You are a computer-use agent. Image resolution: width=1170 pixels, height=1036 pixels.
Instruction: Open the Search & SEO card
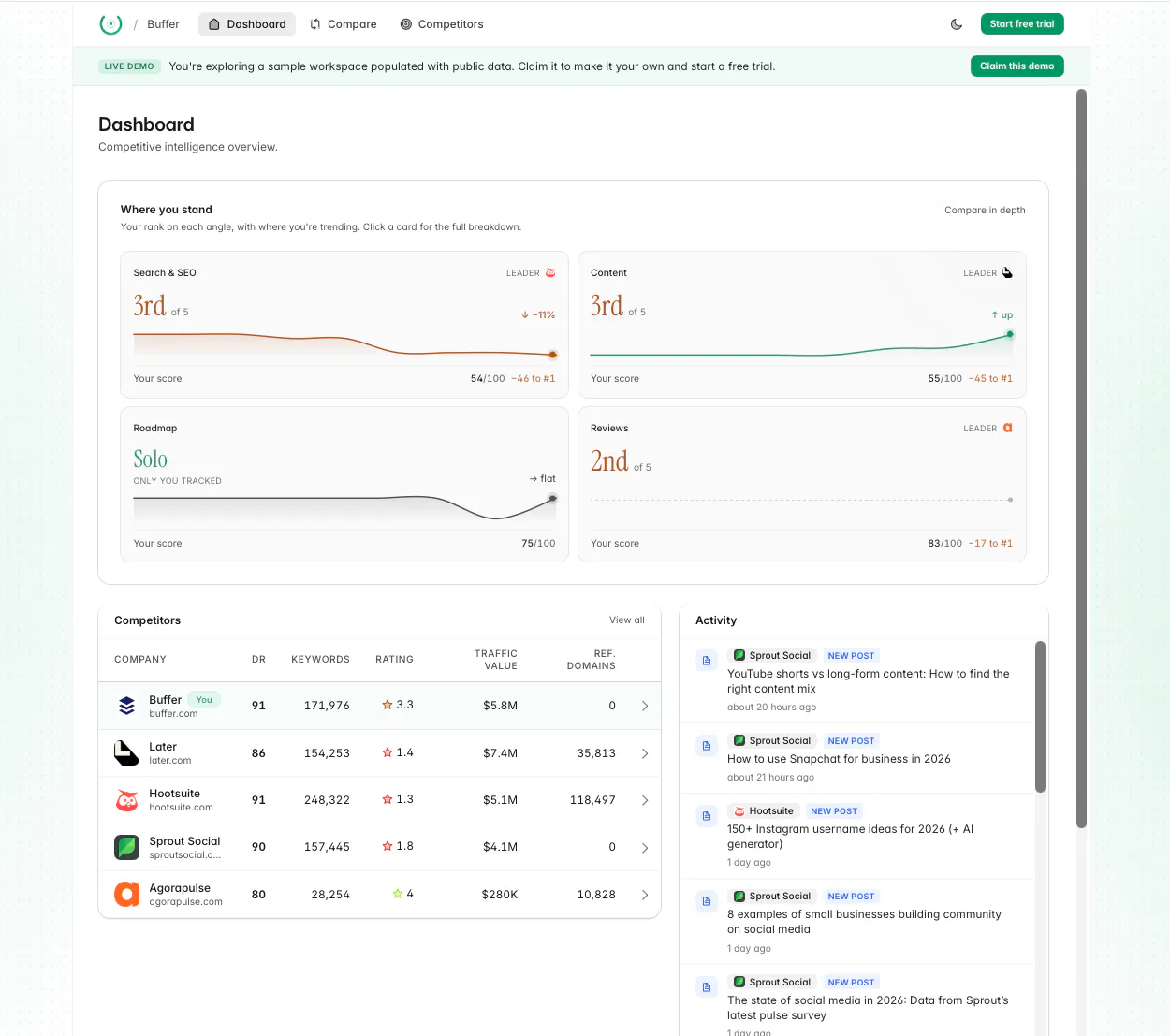pos(344,325)
